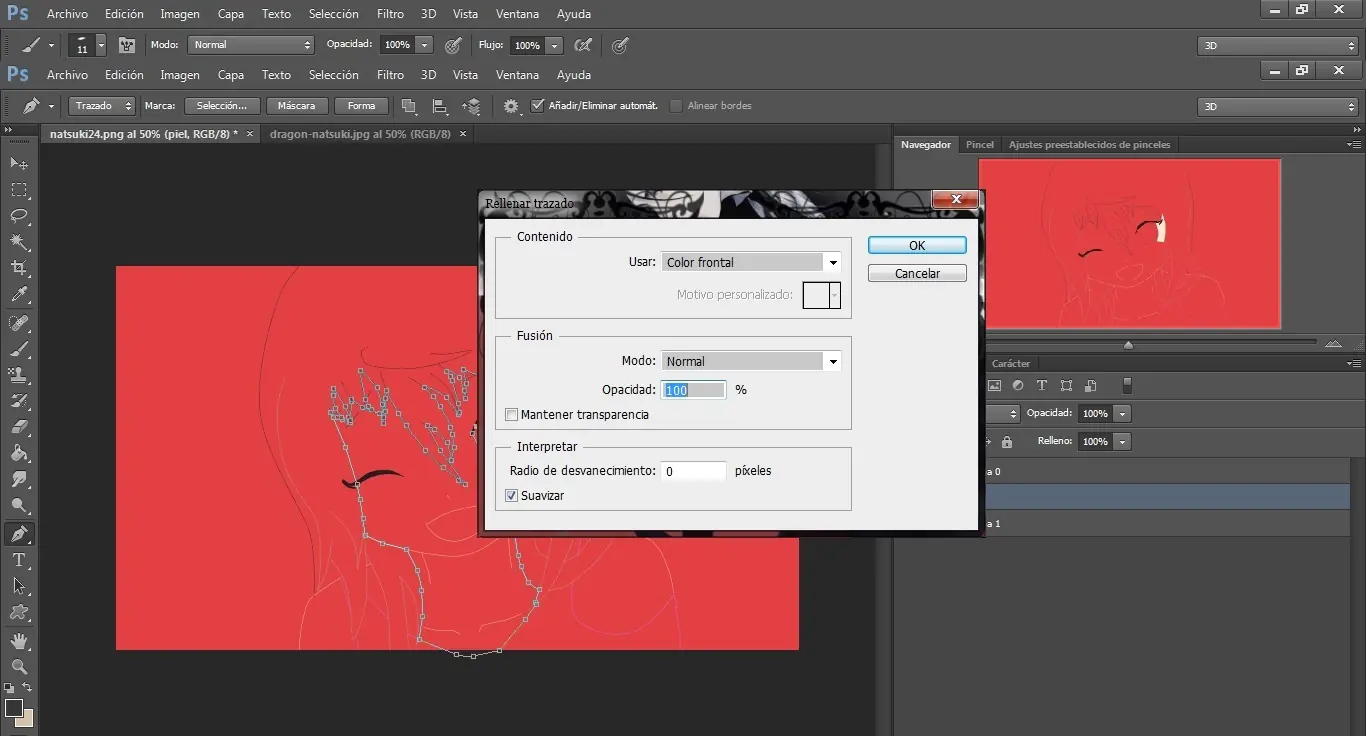This screenshot has width=1366, height=736.
Task: Select the Brush tool in the toolbox
Action: [x=19, y=349]
